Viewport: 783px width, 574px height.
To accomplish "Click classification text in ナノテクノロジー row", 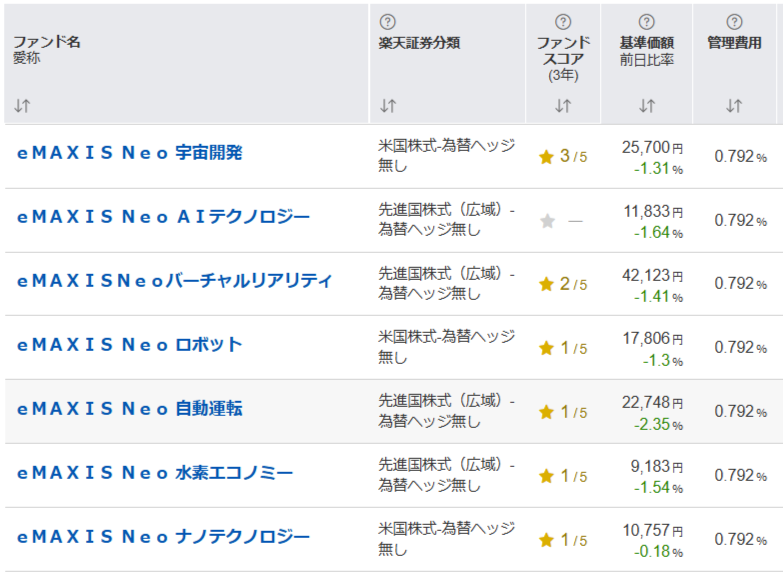I will [x=446, y=539].
